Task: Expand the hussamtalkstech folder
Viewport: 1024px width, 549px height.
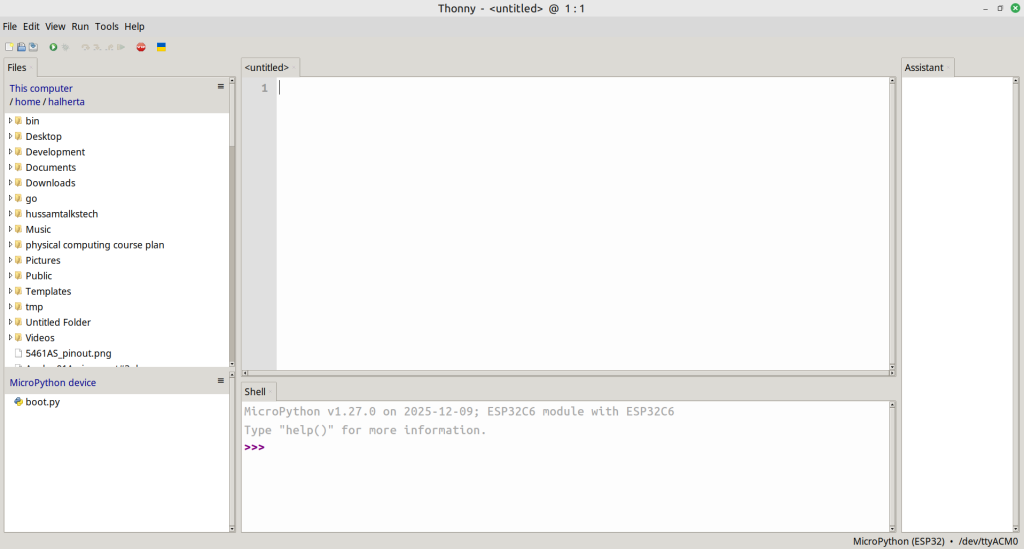Action: pyautogui.click(x=10, y=214)
